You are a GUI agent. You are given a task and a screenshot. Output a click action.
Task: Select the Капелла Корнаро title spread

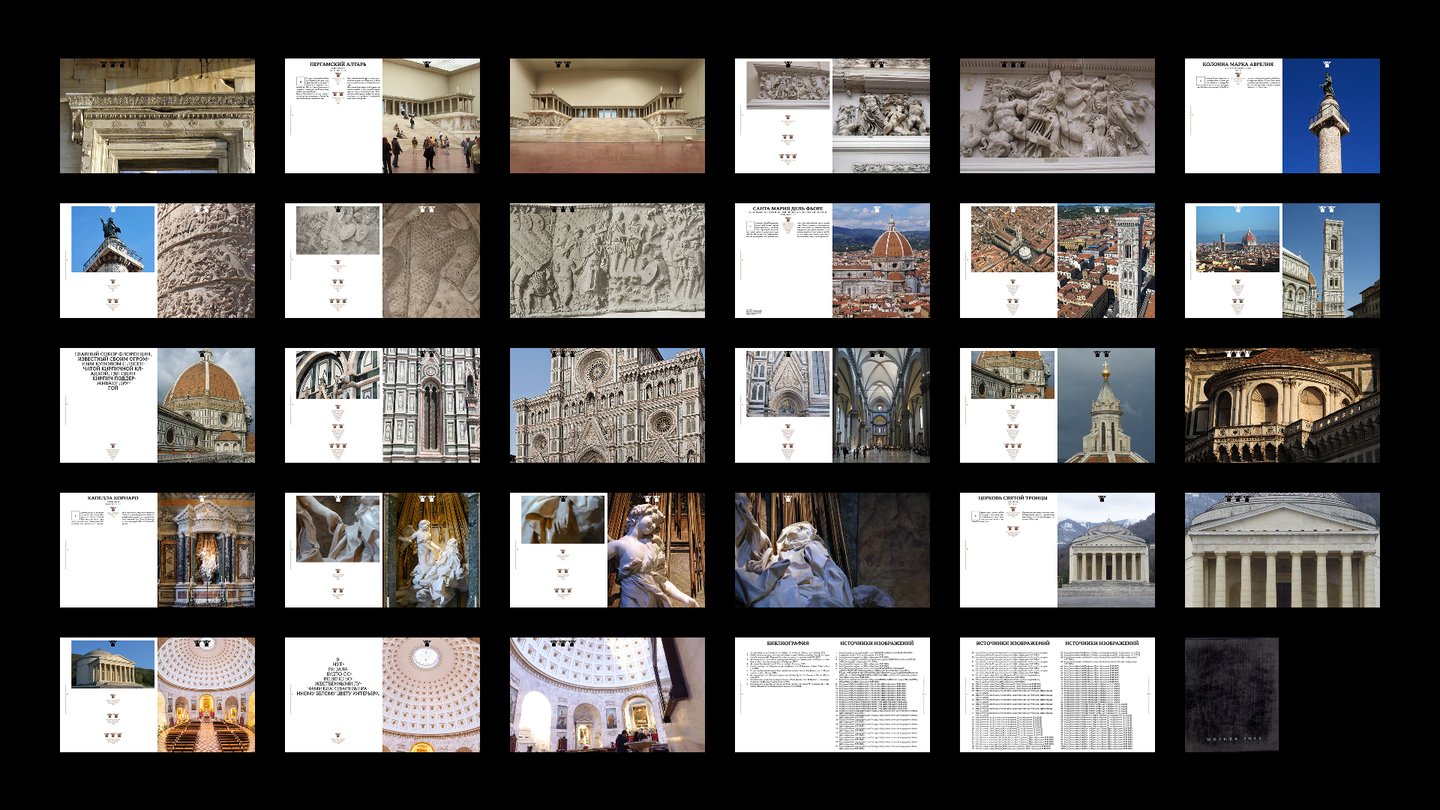coord(157,550)
